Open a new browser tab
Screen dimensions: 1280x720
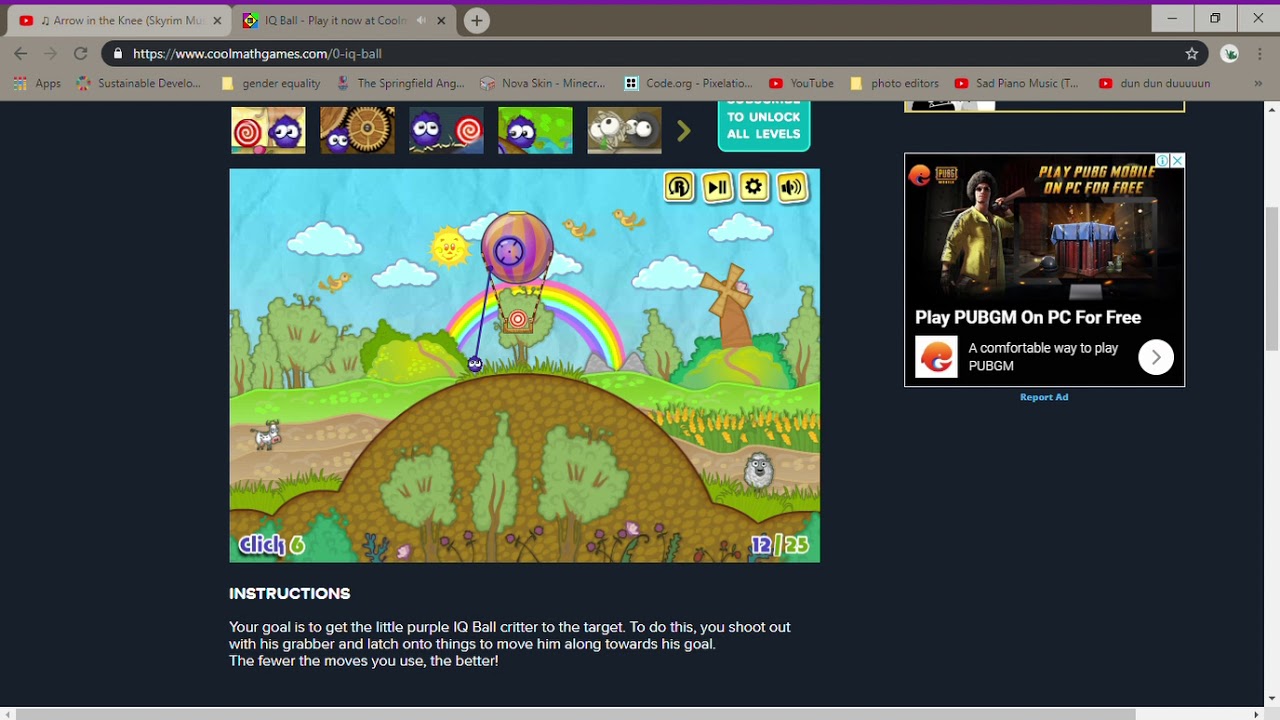pyautogui.click(x=477, y=20)
